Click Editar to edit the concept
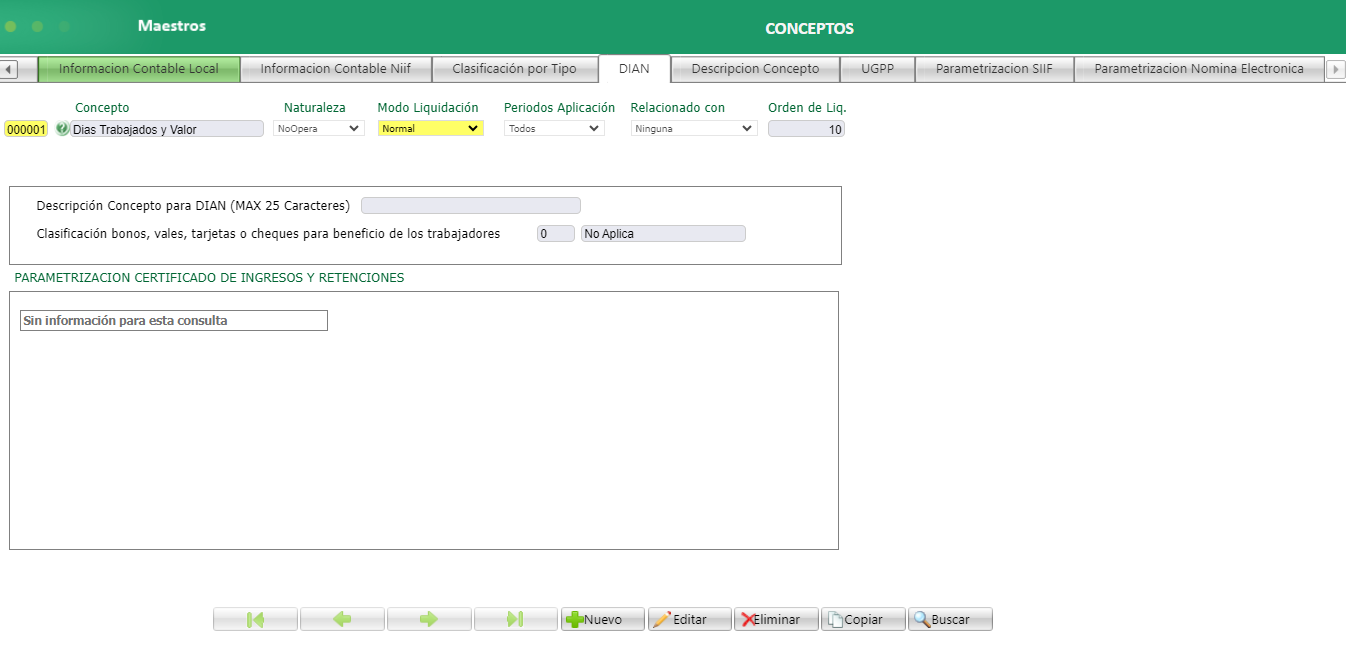The image size is (1346, 666). (690, 619)
